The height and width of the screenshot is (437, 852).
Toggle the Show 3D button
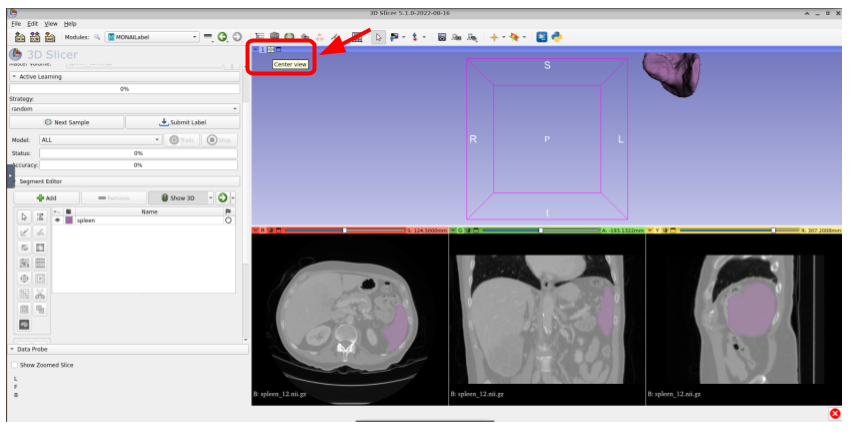(x=177, y=198)
